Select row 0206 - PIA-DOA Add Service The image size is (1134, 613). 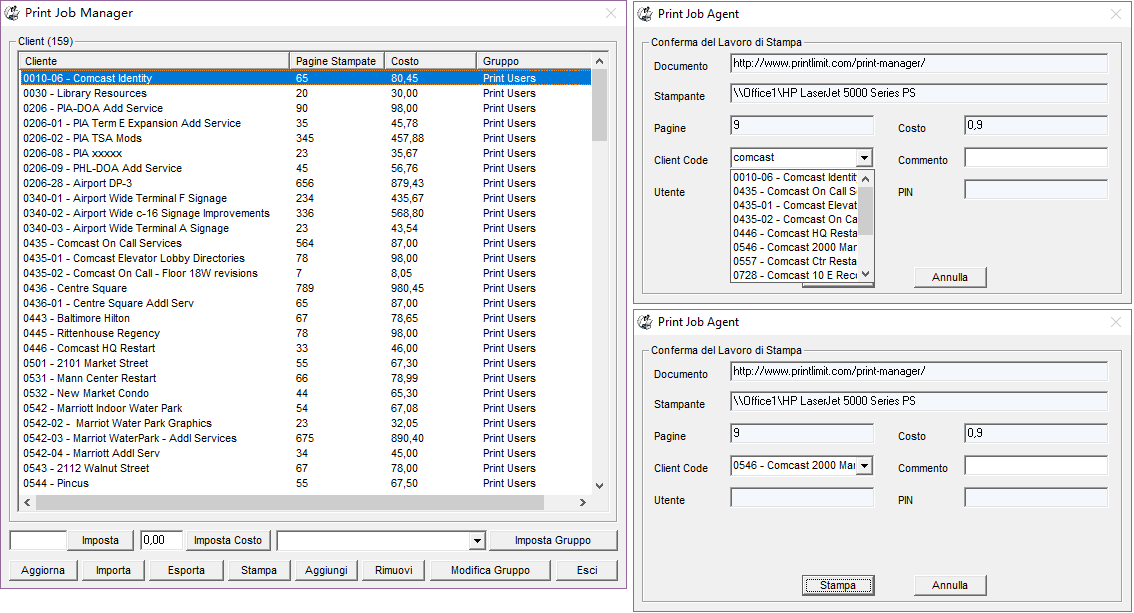tap(305, 108)
